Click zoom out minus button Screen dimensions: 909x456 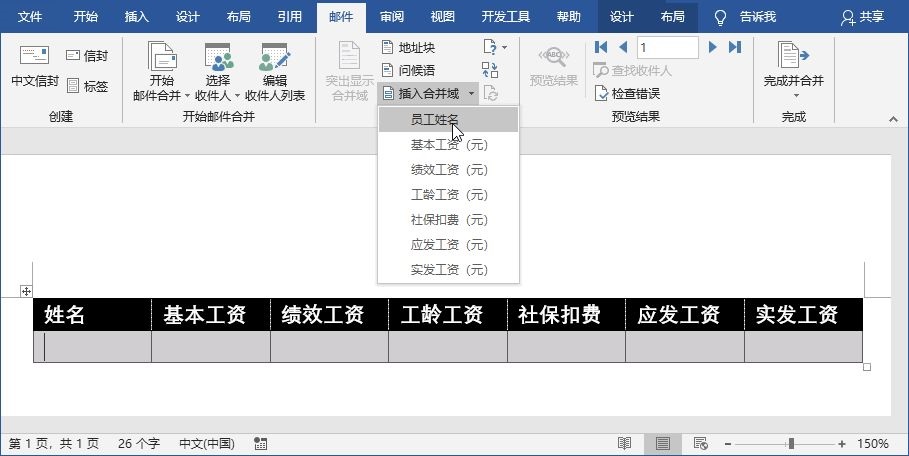pos(728,444)
